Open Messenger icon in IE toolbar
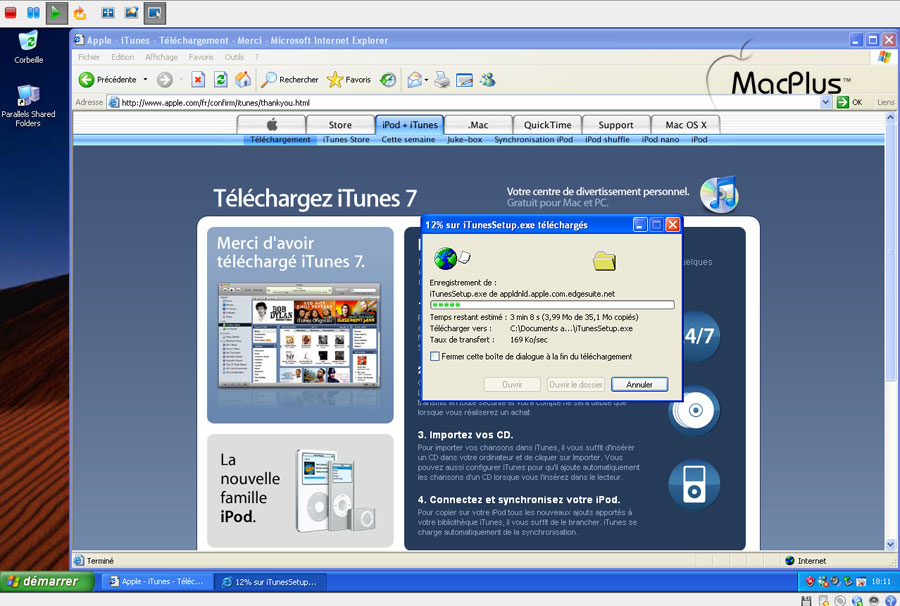Image resolution: width=900 pixels, height=606 pixels. tap(488, 80)
